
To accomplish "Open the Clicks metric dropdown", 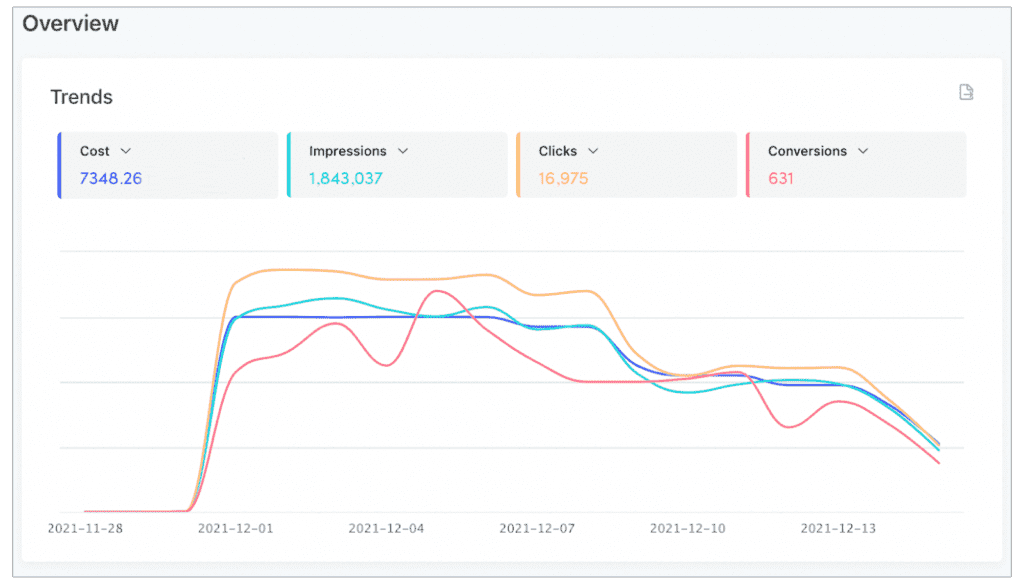I will click(595, 151).
